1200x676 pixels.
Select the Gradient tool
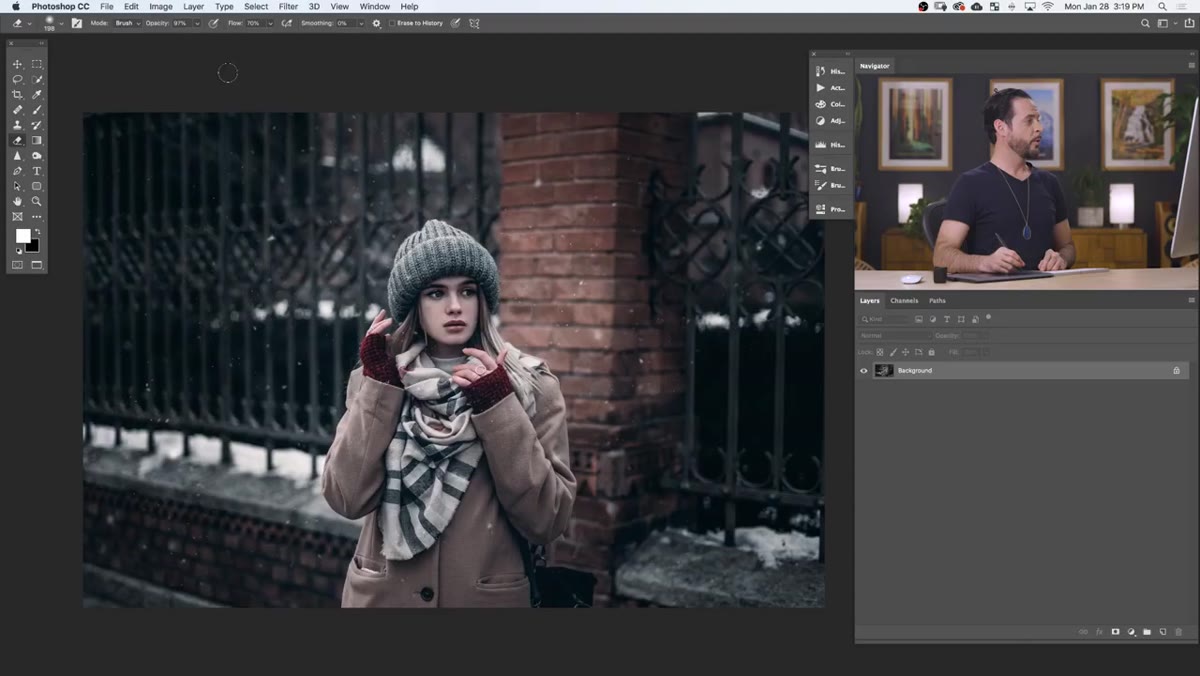[37, 140]
